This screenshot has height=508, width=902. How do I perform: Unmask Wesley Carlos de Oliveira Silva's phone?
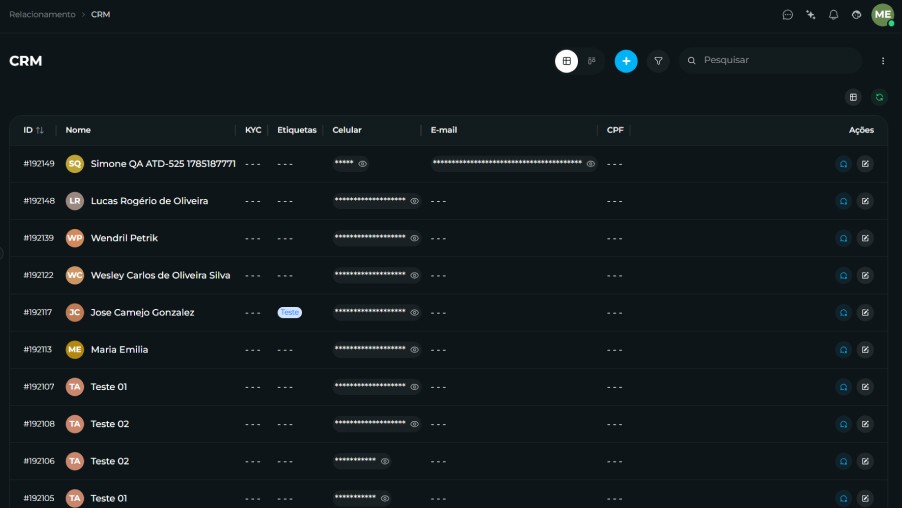414,276
